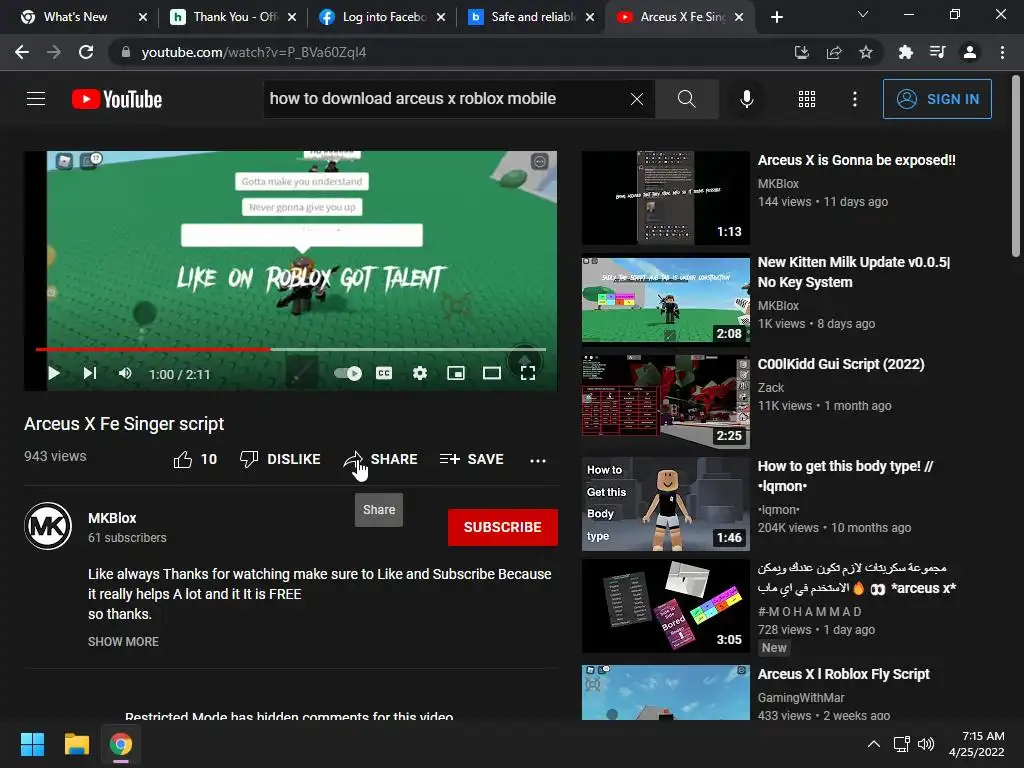Clear the search box with the X
Viewport: 1024px width, 768px height.
coord(637,99)
